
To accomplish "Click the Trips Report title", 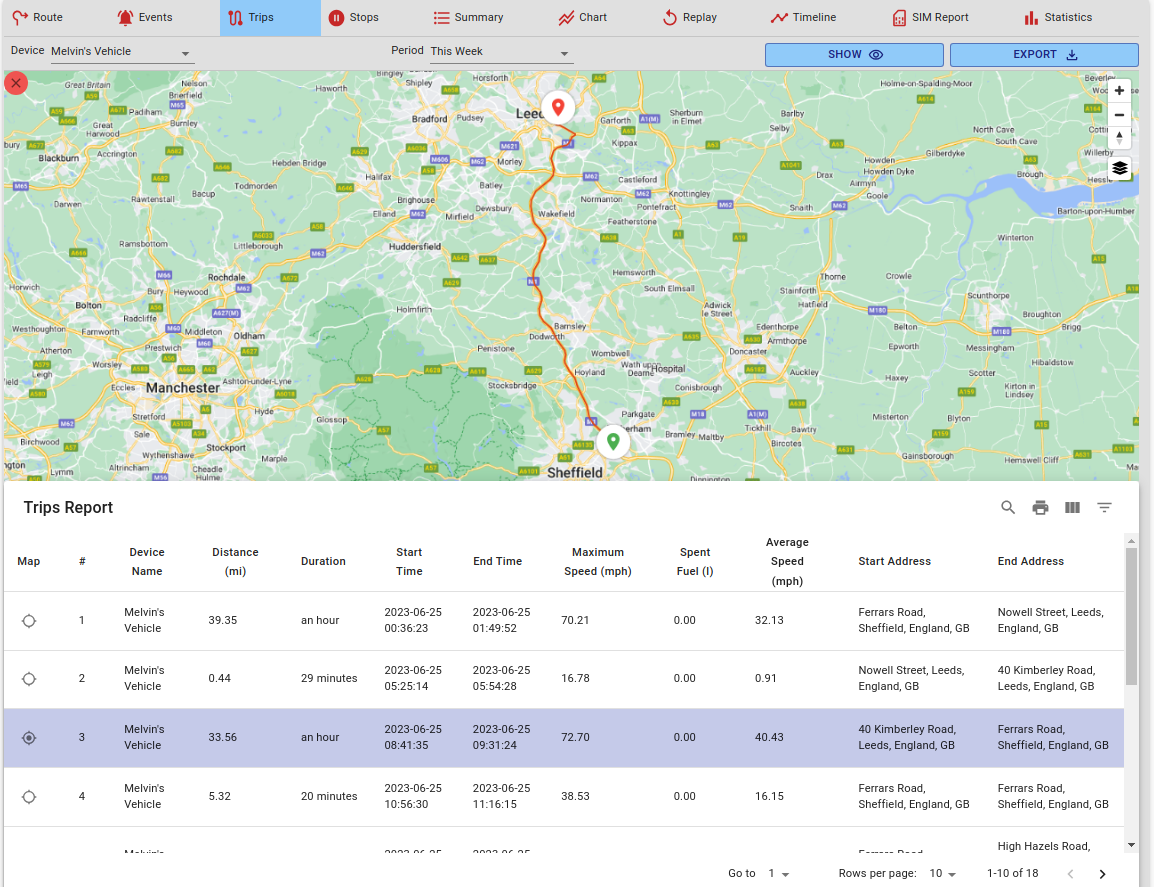I will (x=68, y=507).
